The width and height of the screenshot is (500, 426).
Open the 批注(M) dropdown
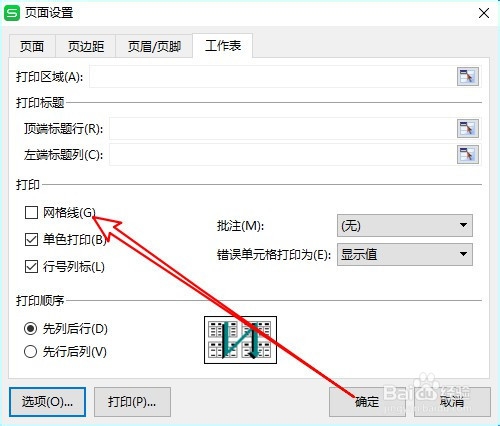405,226
